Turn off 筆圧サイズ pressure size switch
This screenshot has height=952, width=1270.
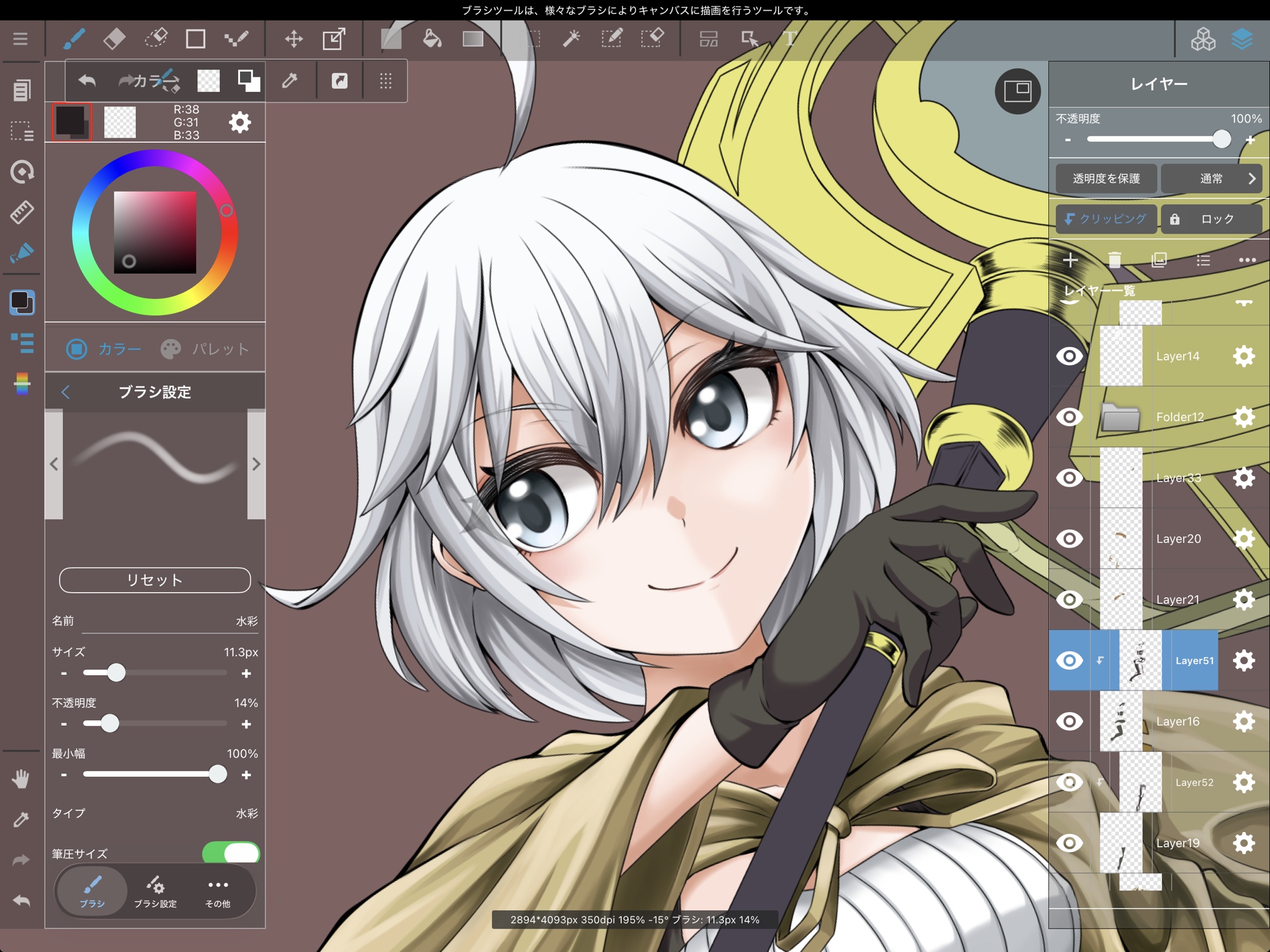pos(231,853)
